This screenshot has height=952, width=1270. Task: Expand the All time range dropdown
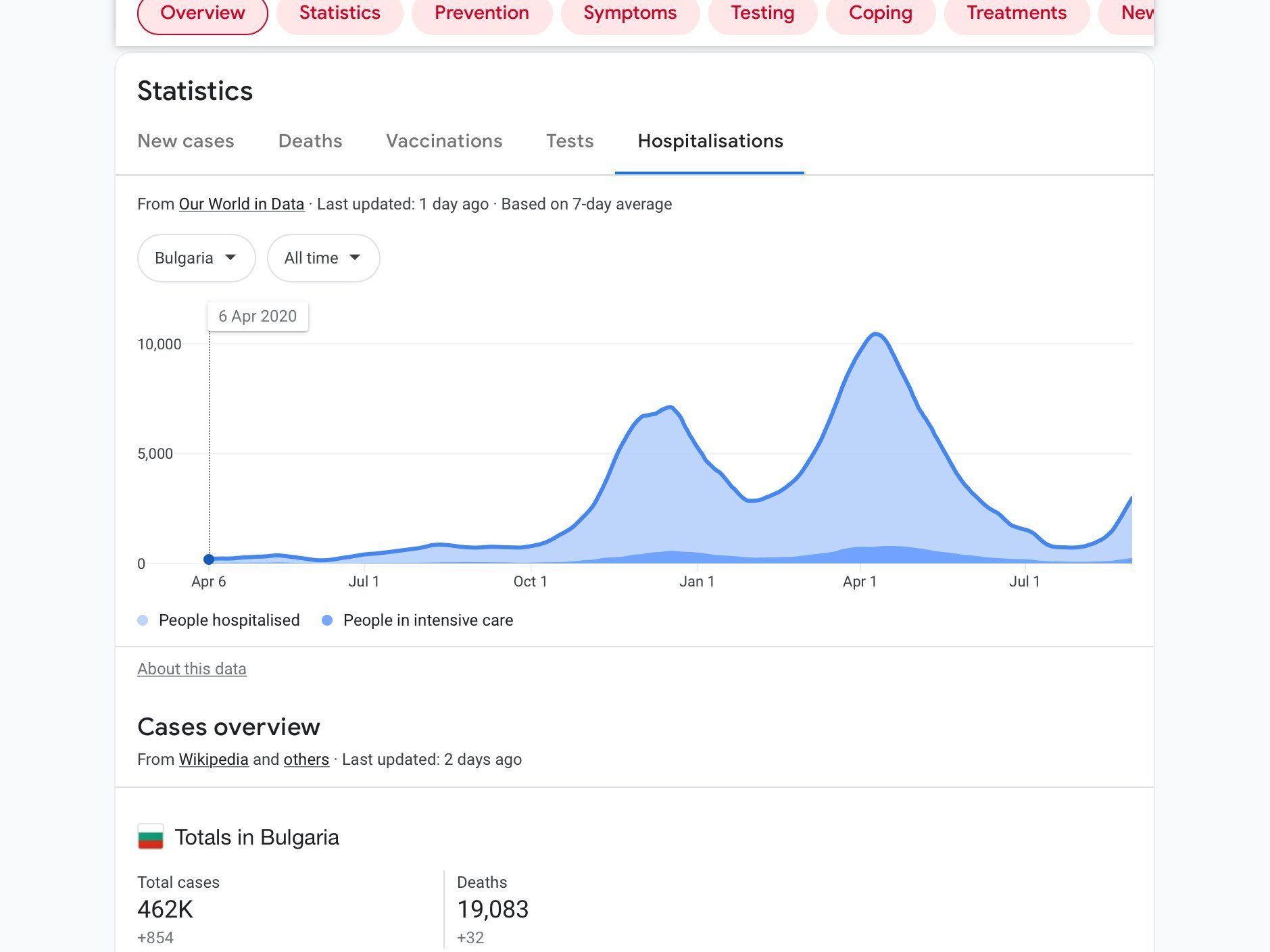click(323, 258)
